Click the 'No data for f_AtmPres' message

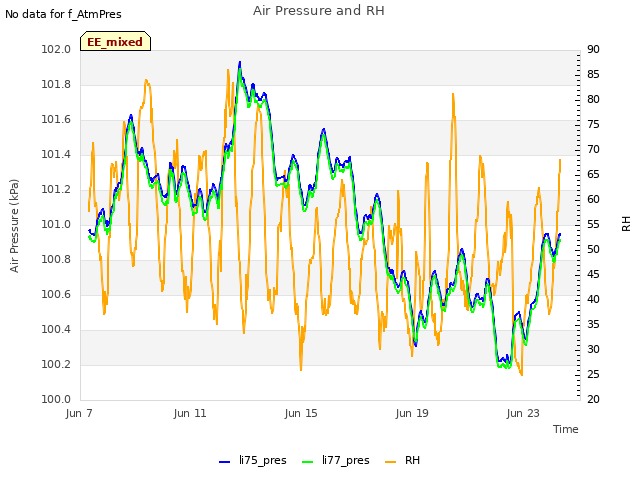click(63, 14)
